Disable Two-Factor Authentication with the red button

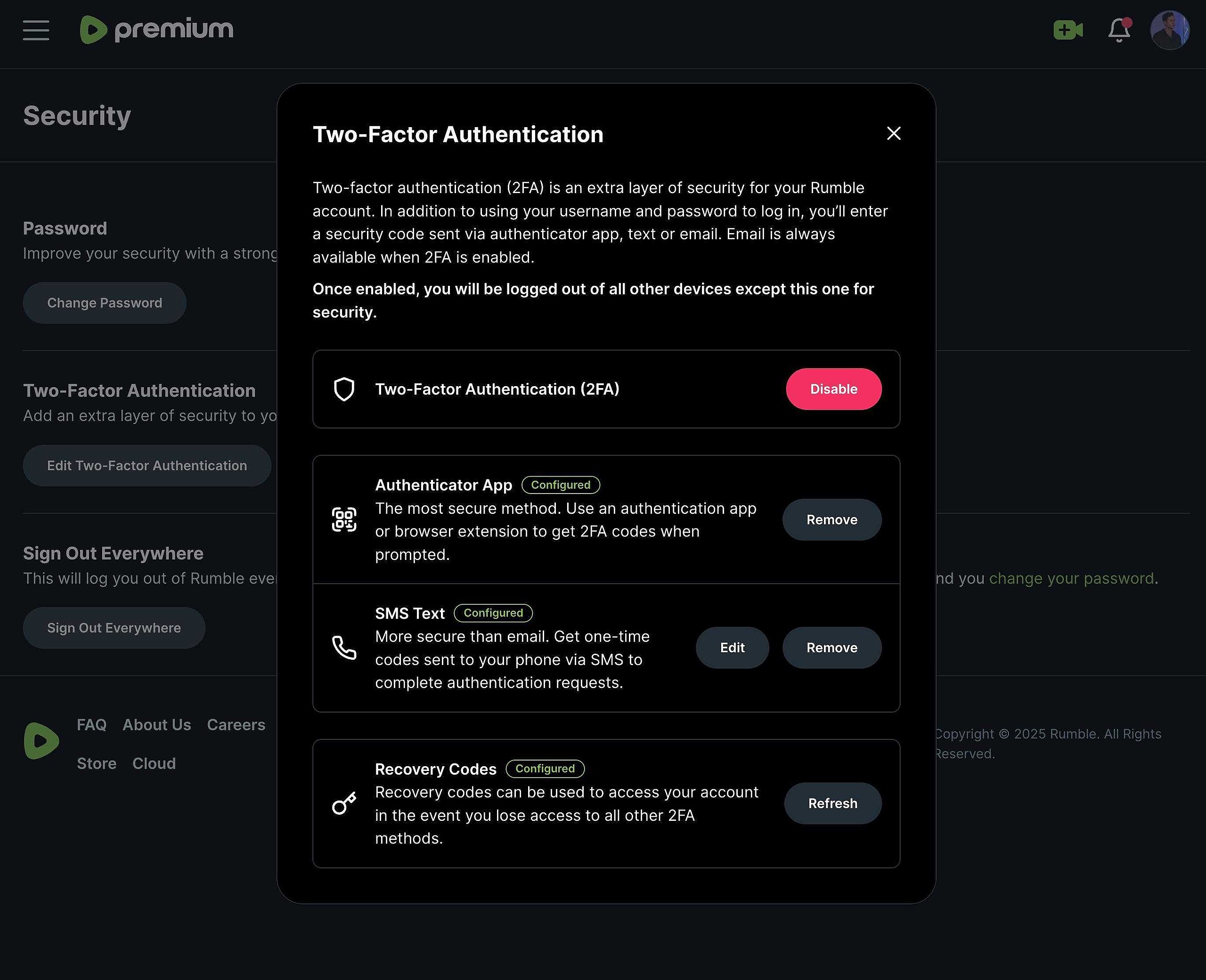pyautogui.click(x=833, y=389)
